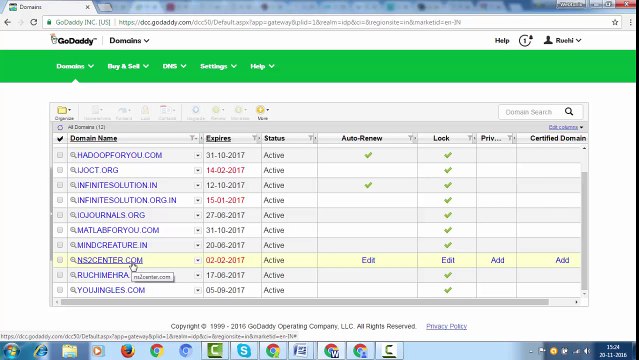The height and width of the screenshot is (360, 639).
Task: Open the Settings menu
Action: coord(218,66)
